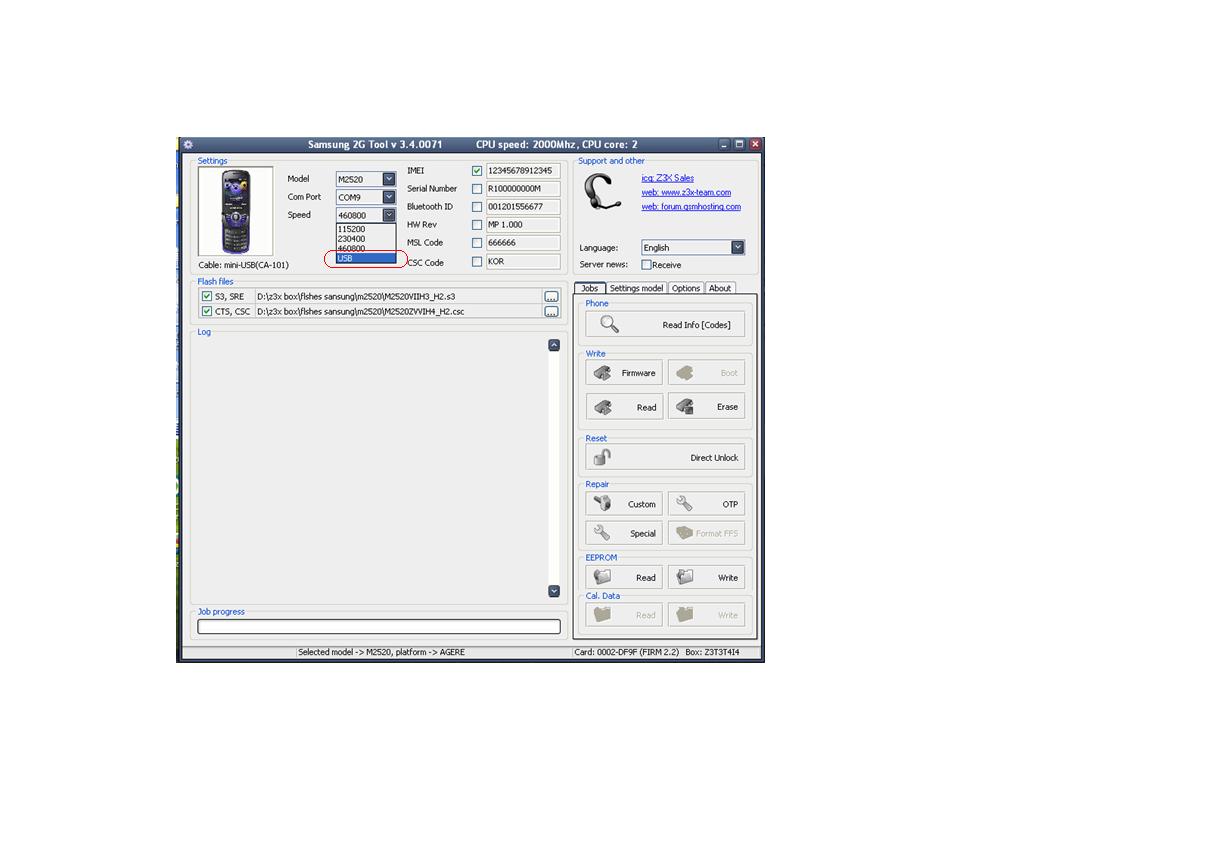Screen dimensions: 1213x857
Task: Click the Serial Number field R100000000M
Action: [523, 189]
